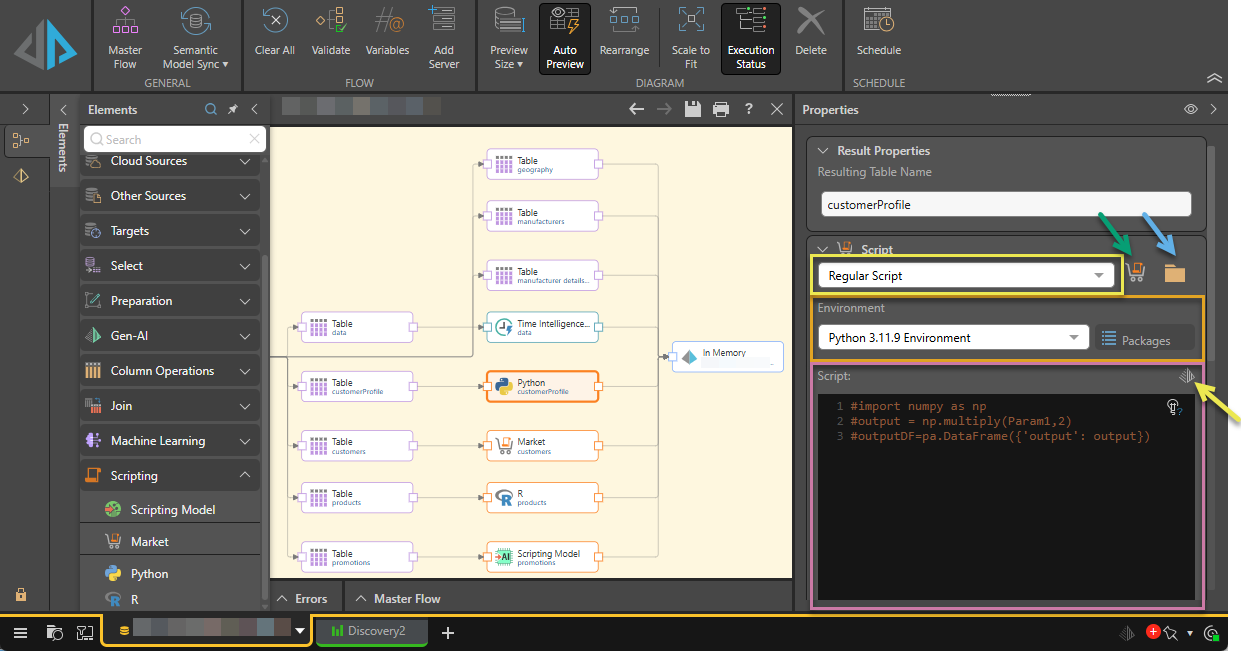Toggle Properties panel eye icon
Viewport: 1241px width, 651px height.
tap(1190, 110)
